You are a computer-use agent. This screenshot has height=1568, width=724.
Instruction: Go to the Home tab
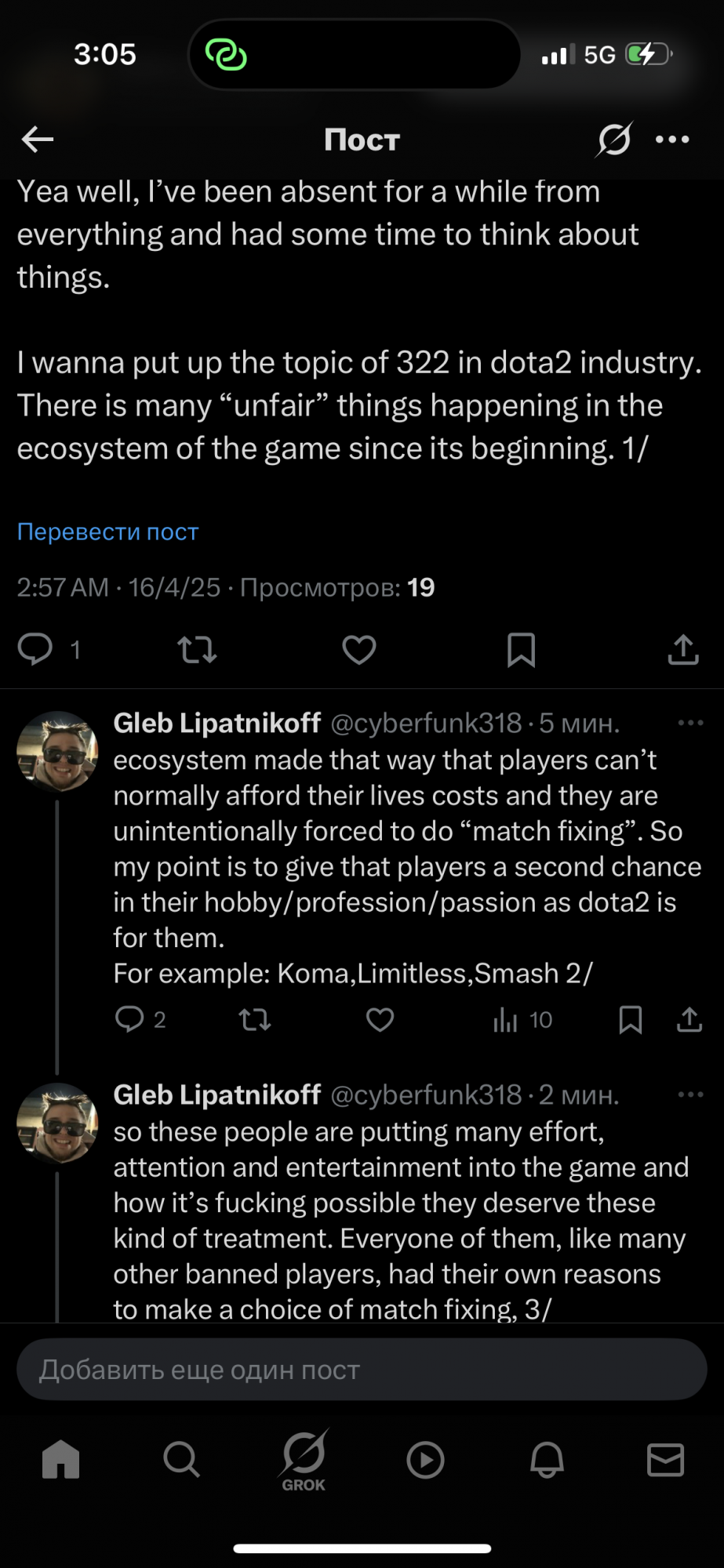click(61, 1460)
